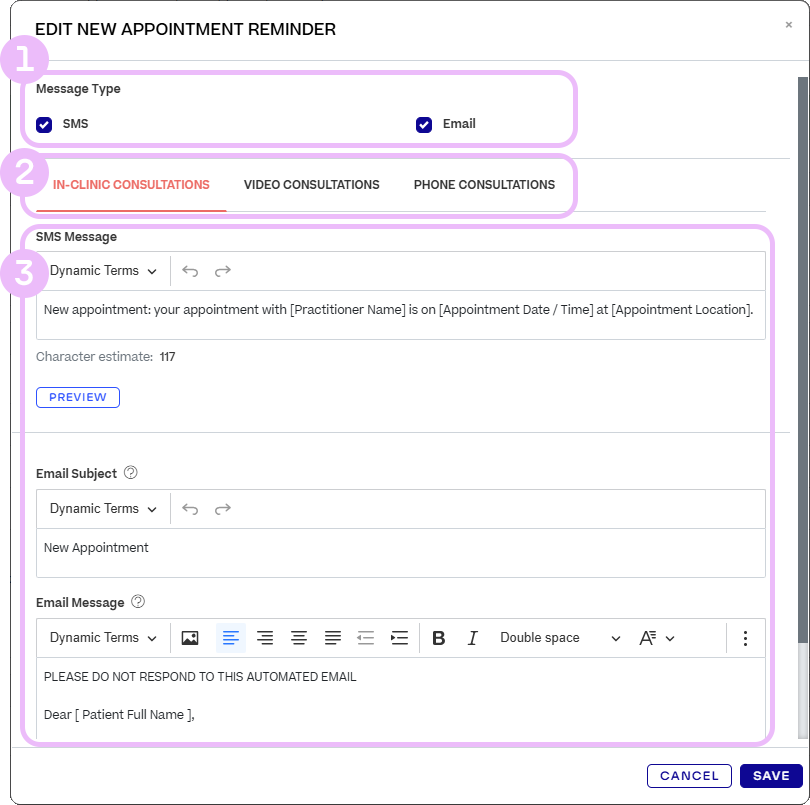Toggle the Email message type checkbox
This screenshot has width=810, height=805.
click(x=424, y=125)
